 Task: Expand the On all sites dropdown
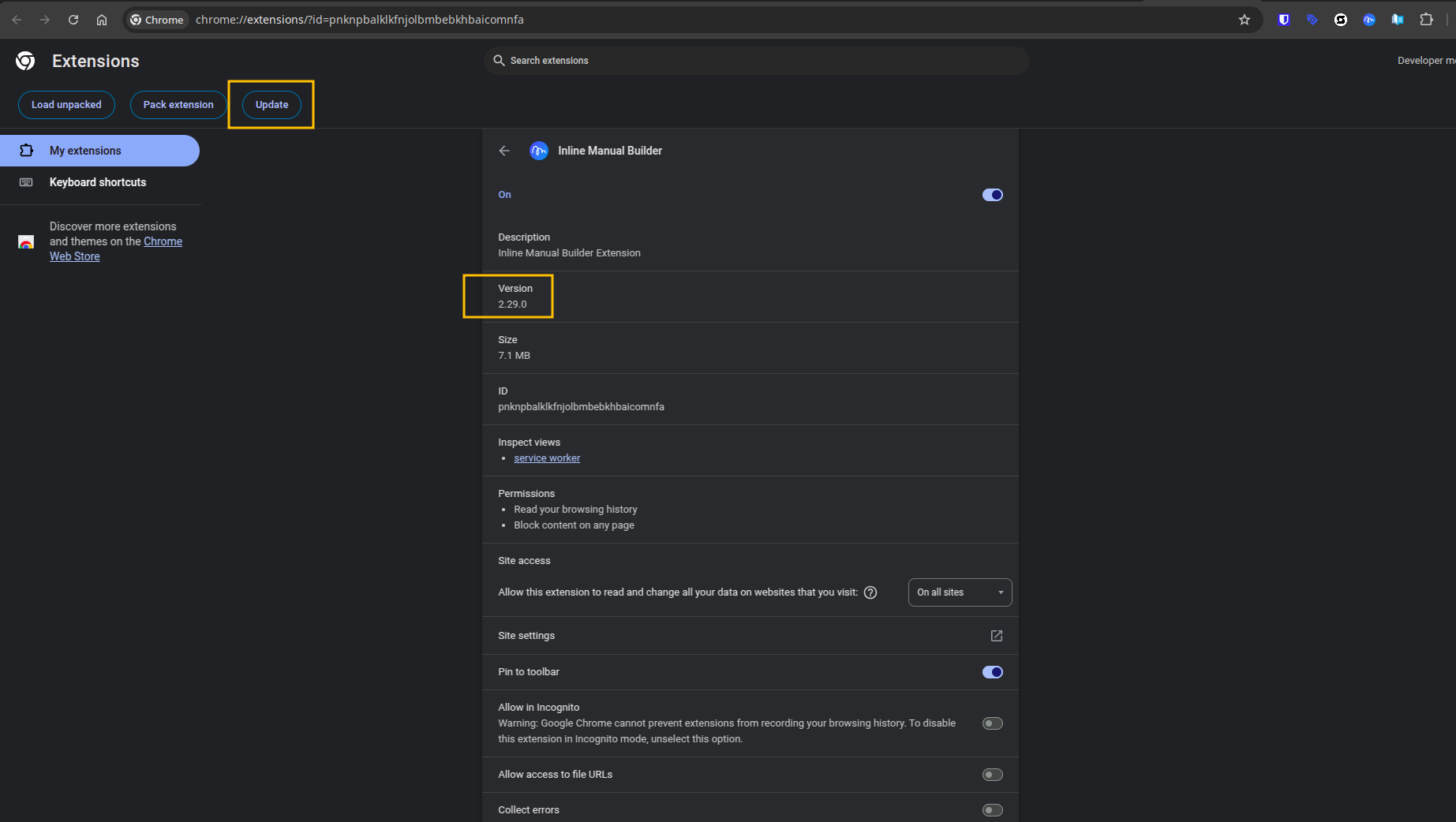(x=960, y=592)
